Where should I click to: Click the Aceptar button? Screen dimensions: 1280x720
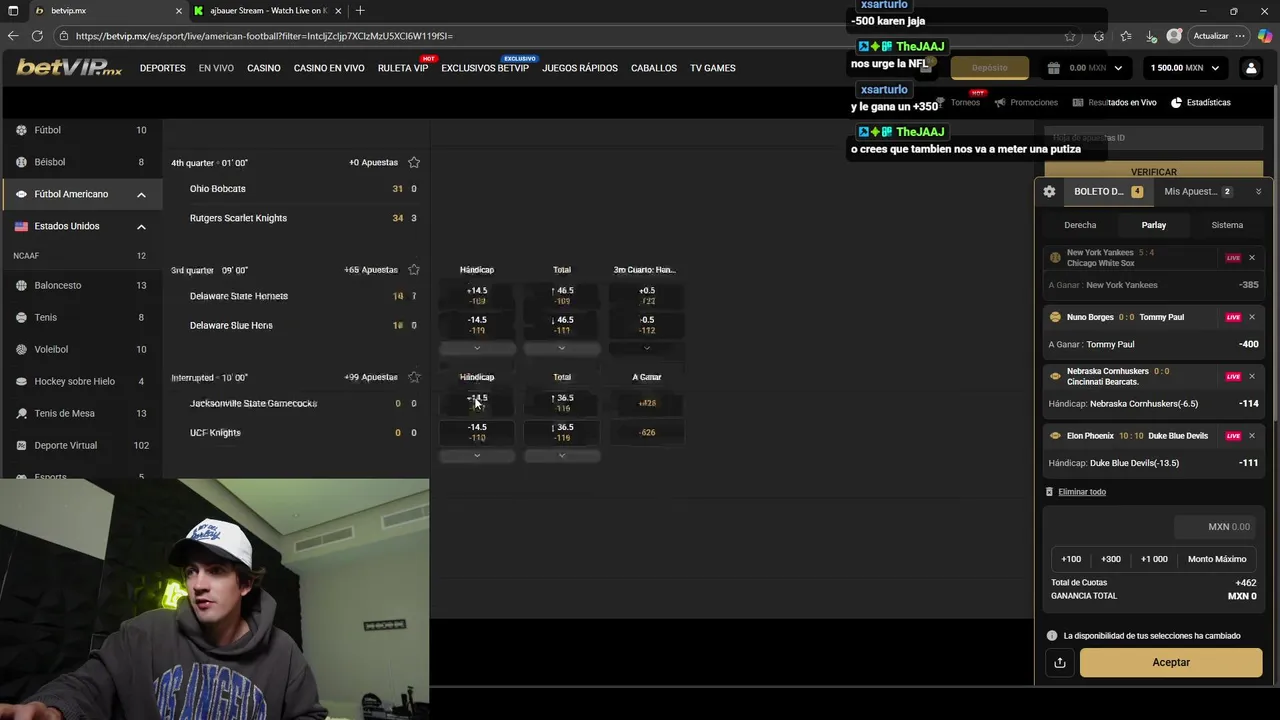point(1171,662)
